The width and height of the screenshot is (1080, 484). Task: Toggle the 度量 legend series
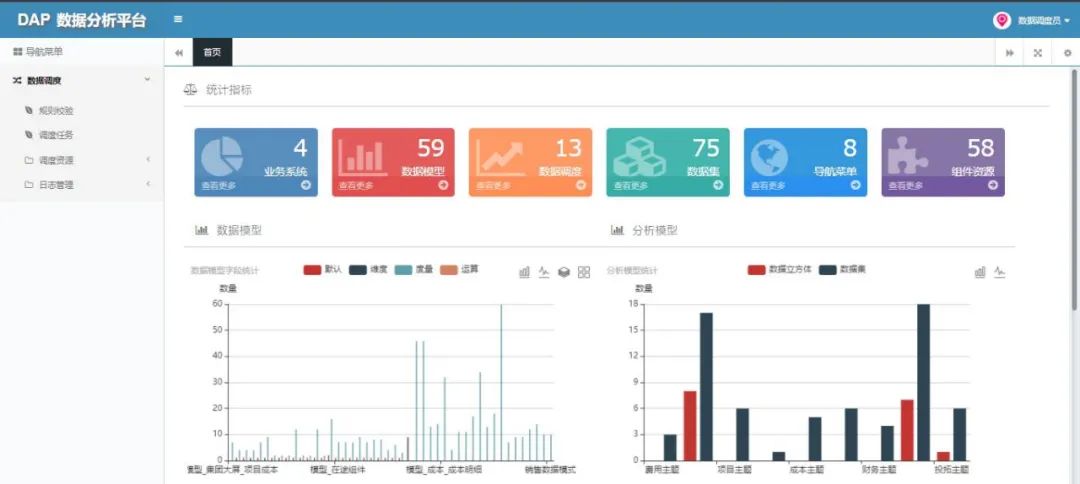(x=413, y=270)
